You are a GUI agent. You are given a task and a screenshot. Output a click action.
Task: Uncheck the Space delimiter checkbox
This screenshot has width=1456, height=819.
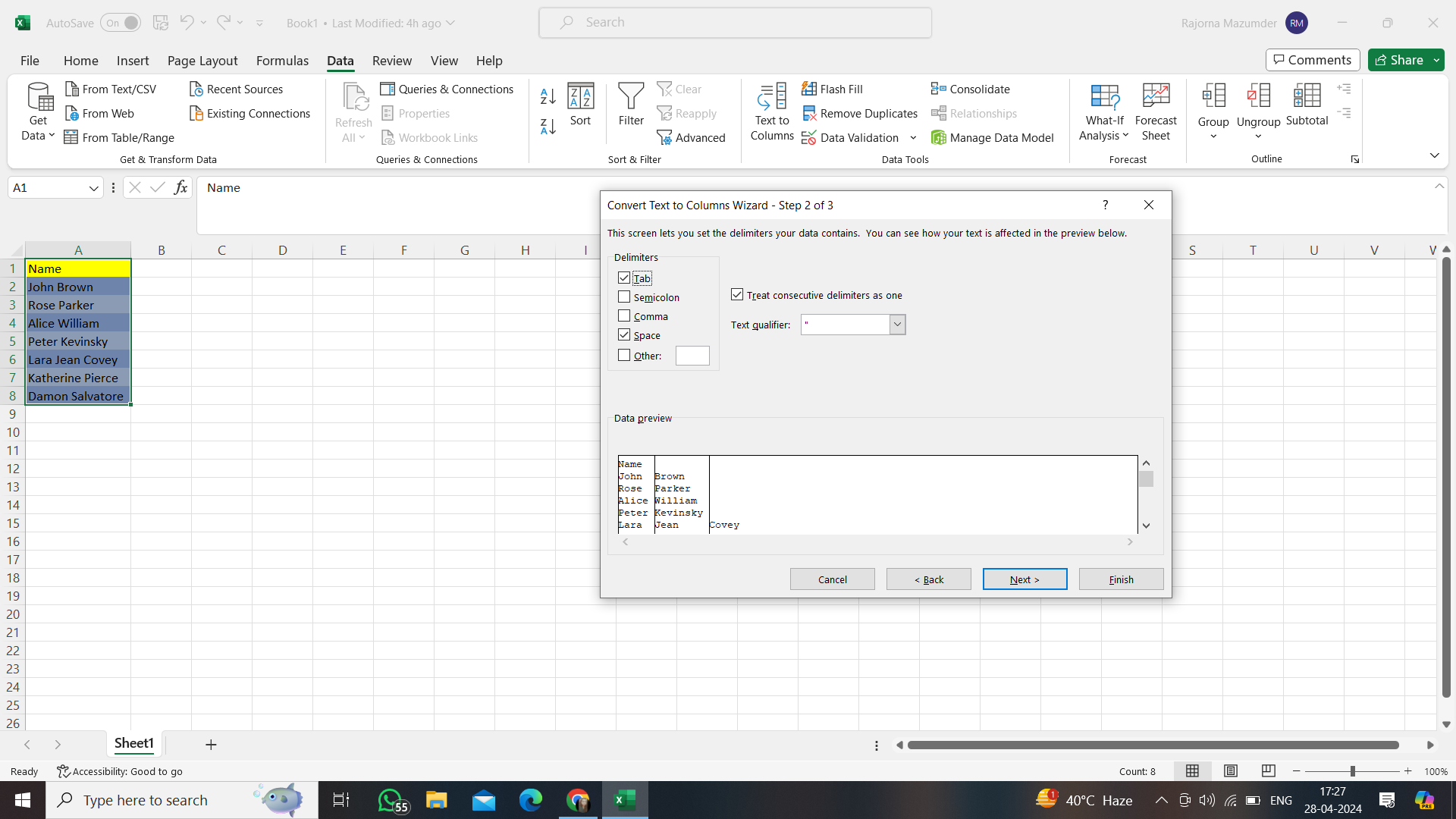624,335
